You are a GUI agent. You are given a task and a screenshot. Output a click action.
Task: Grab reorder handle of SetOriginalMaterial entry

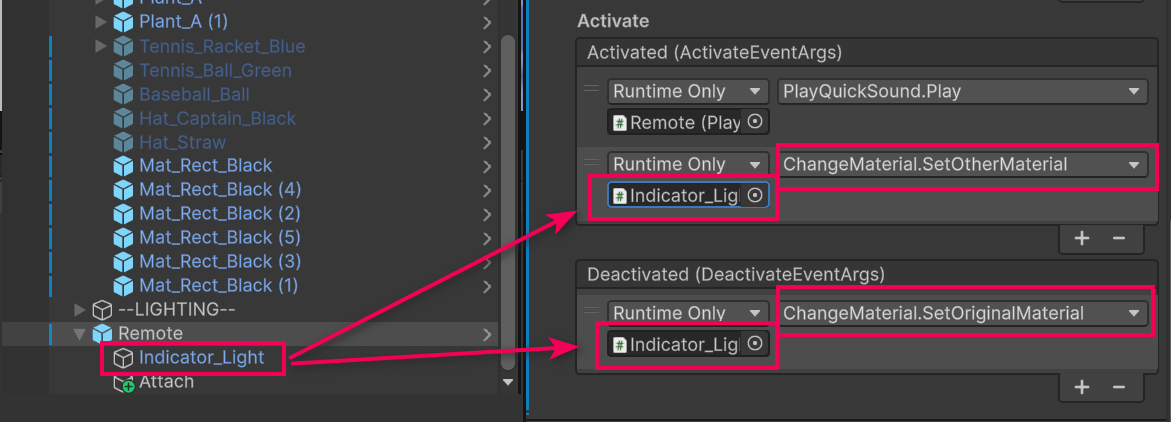(x=591, y=311)
